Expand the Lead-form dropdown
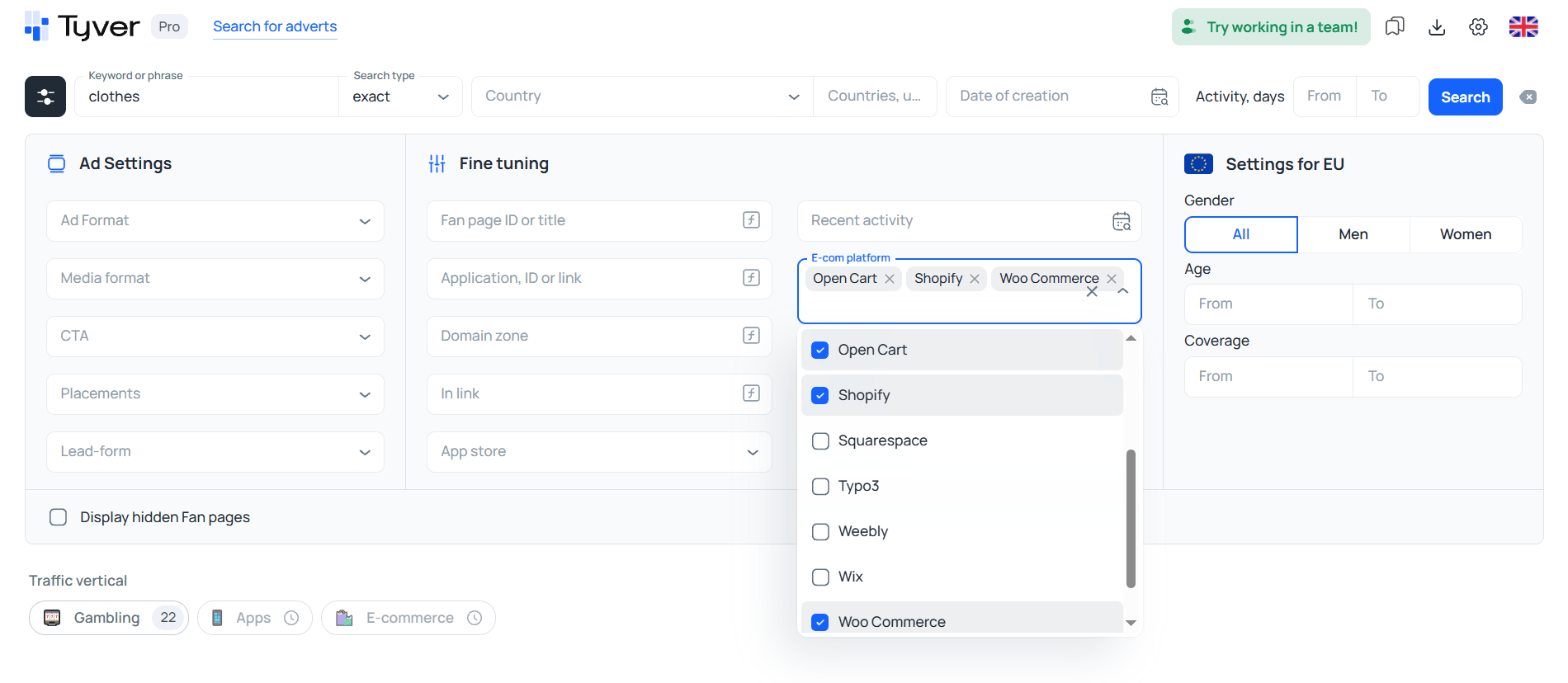1568x683 pixels. point(215,452)
